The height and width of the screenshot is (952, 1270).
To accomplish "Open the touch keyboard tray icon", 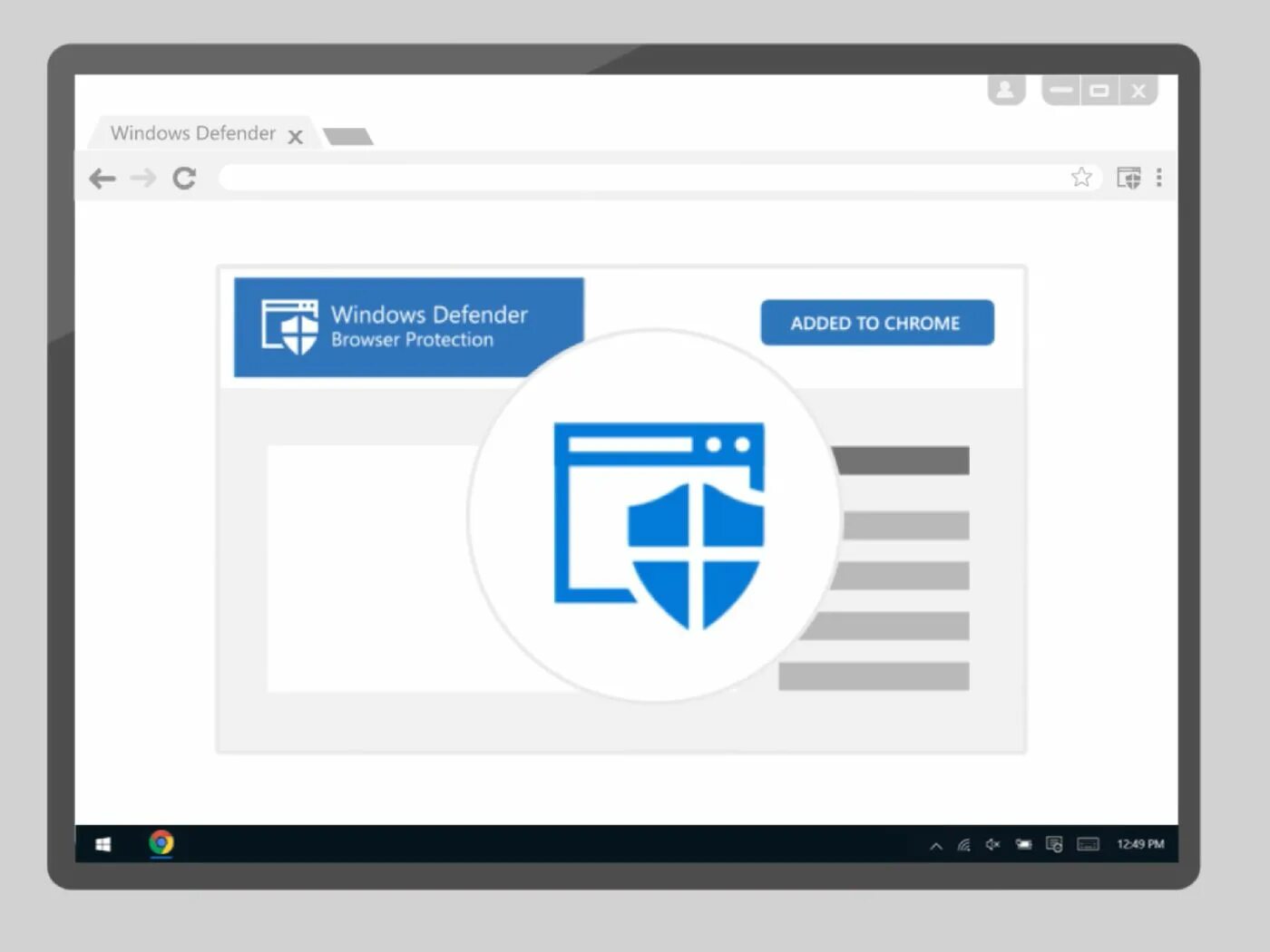I will coord(1088,844).
